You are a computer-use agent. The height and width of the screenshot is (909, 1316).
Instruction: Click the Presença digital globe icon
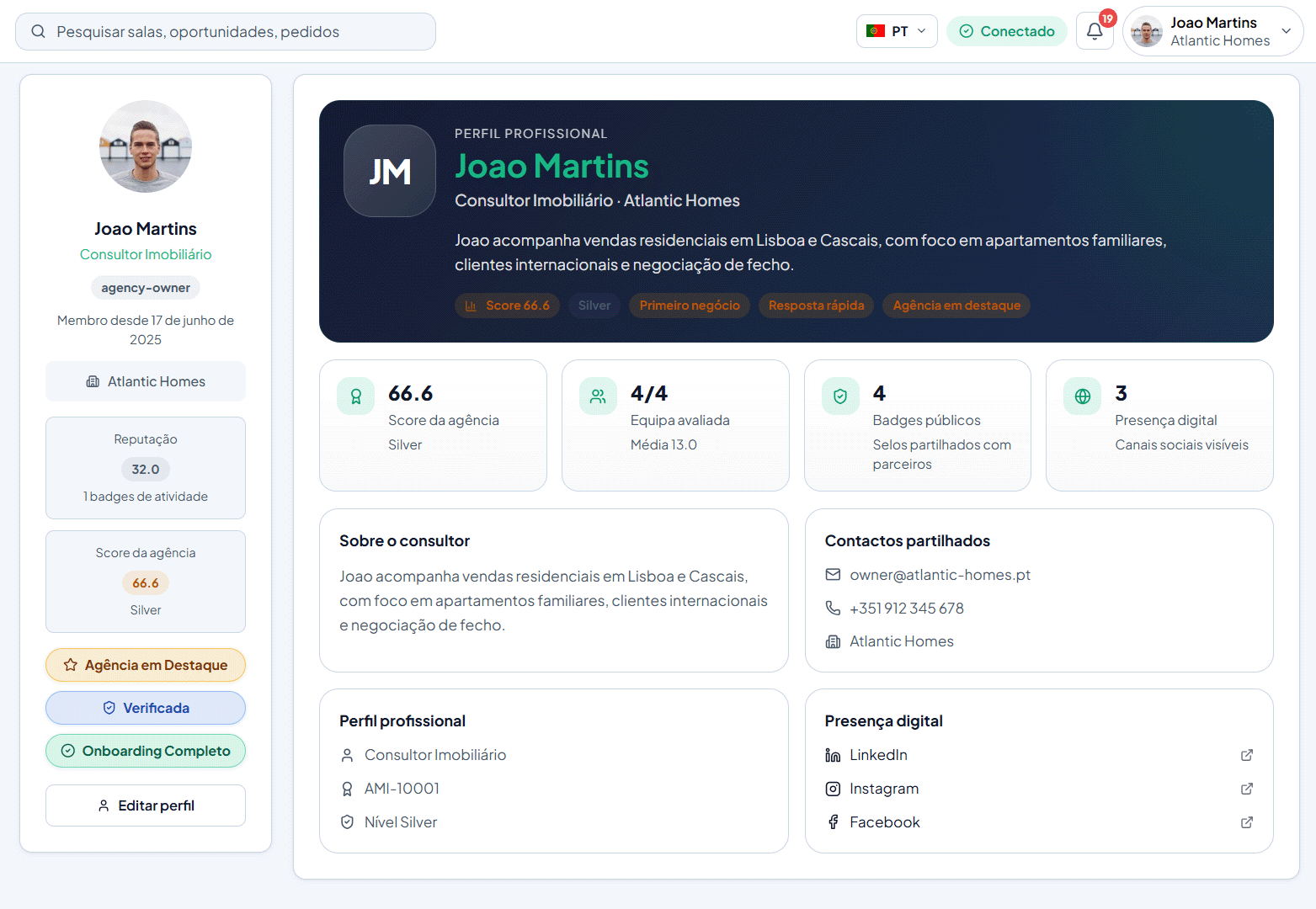click(1083, 396)
